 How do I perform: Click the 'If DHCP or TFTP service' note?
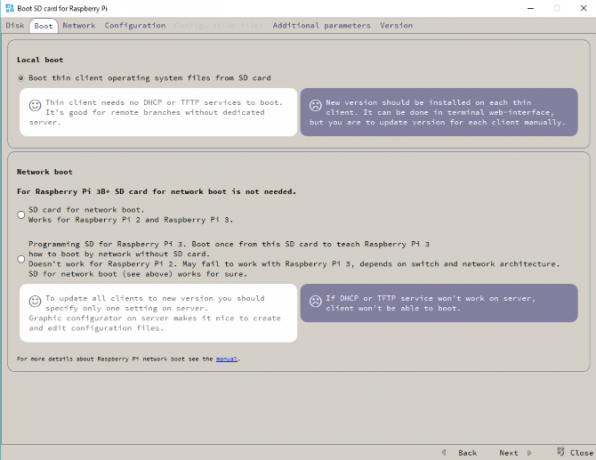pos(439,303)
